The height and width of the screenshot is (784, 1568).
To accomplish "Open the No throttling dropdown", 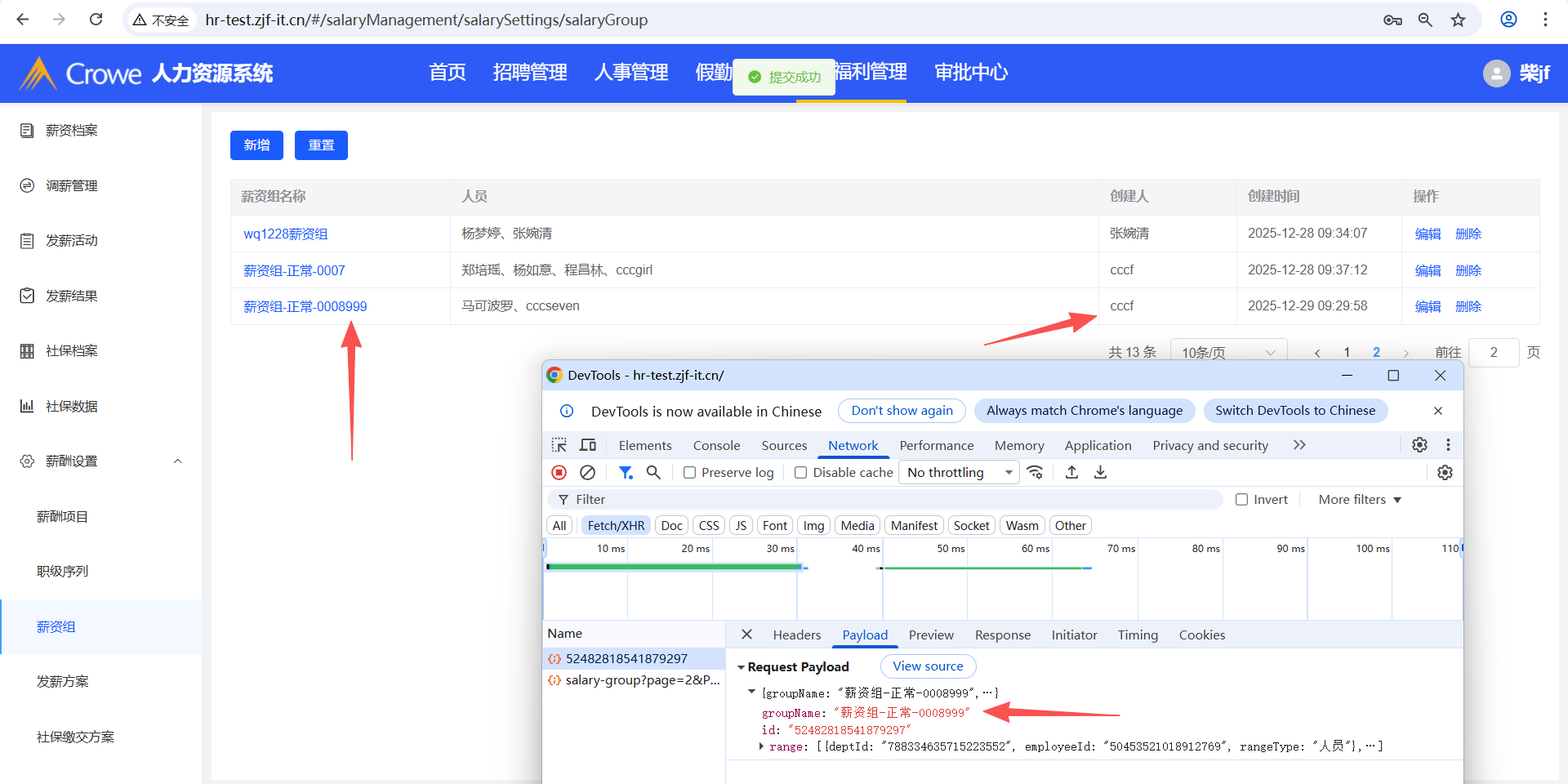I will click(959, 473).
